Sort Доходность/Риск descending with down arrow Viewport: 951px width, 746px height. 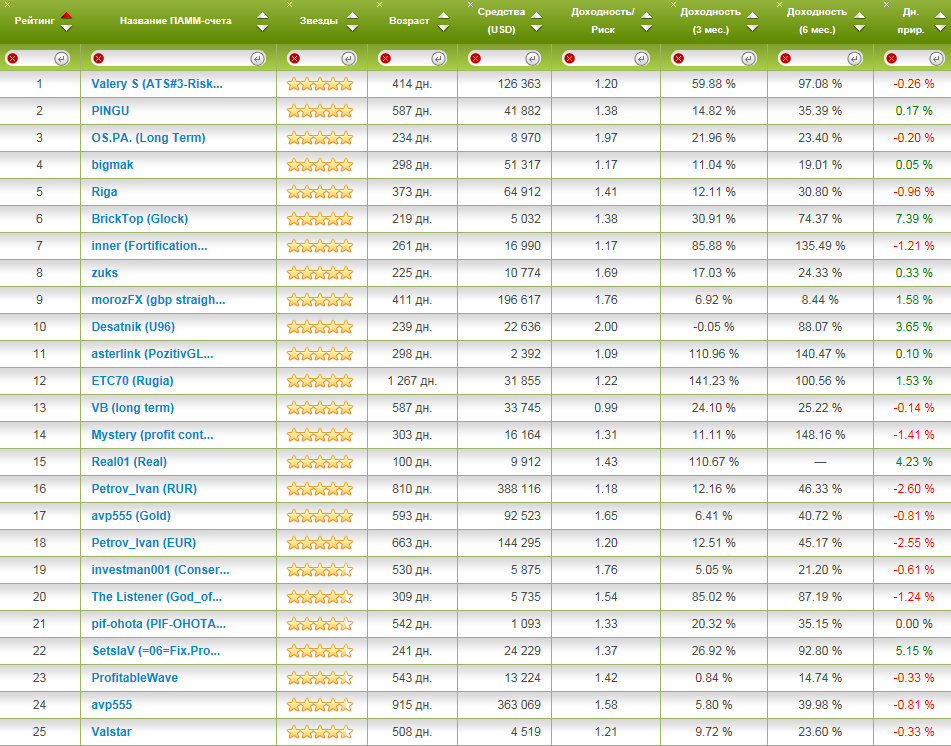pyautogui.click(x=647, y=28)
